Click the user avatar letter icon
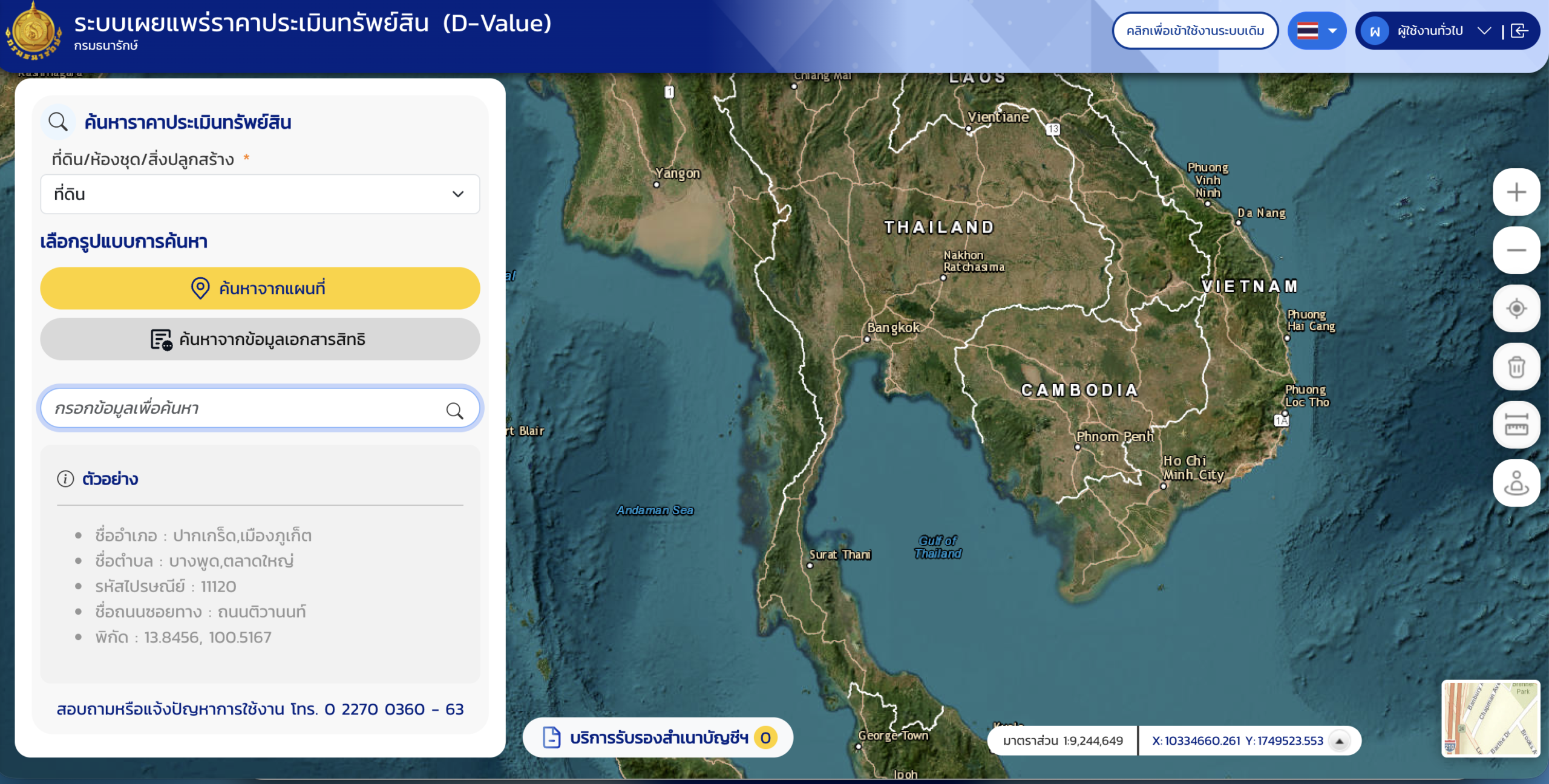1549x784 pixels. [x=1375, y=31]
